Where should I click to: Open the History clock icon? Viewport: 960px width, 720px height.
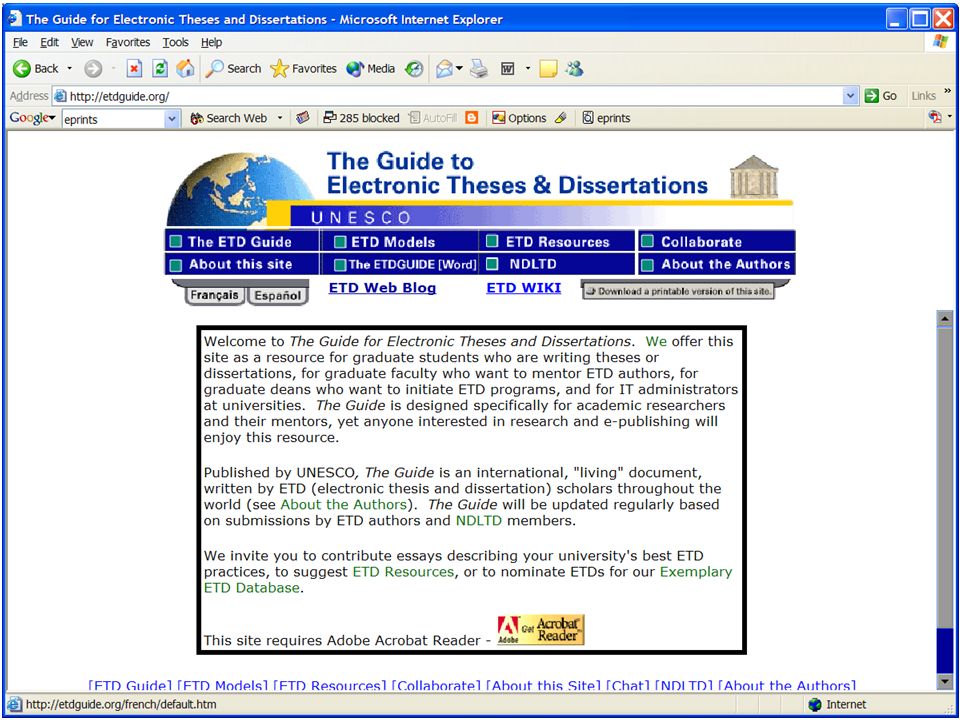414,69
